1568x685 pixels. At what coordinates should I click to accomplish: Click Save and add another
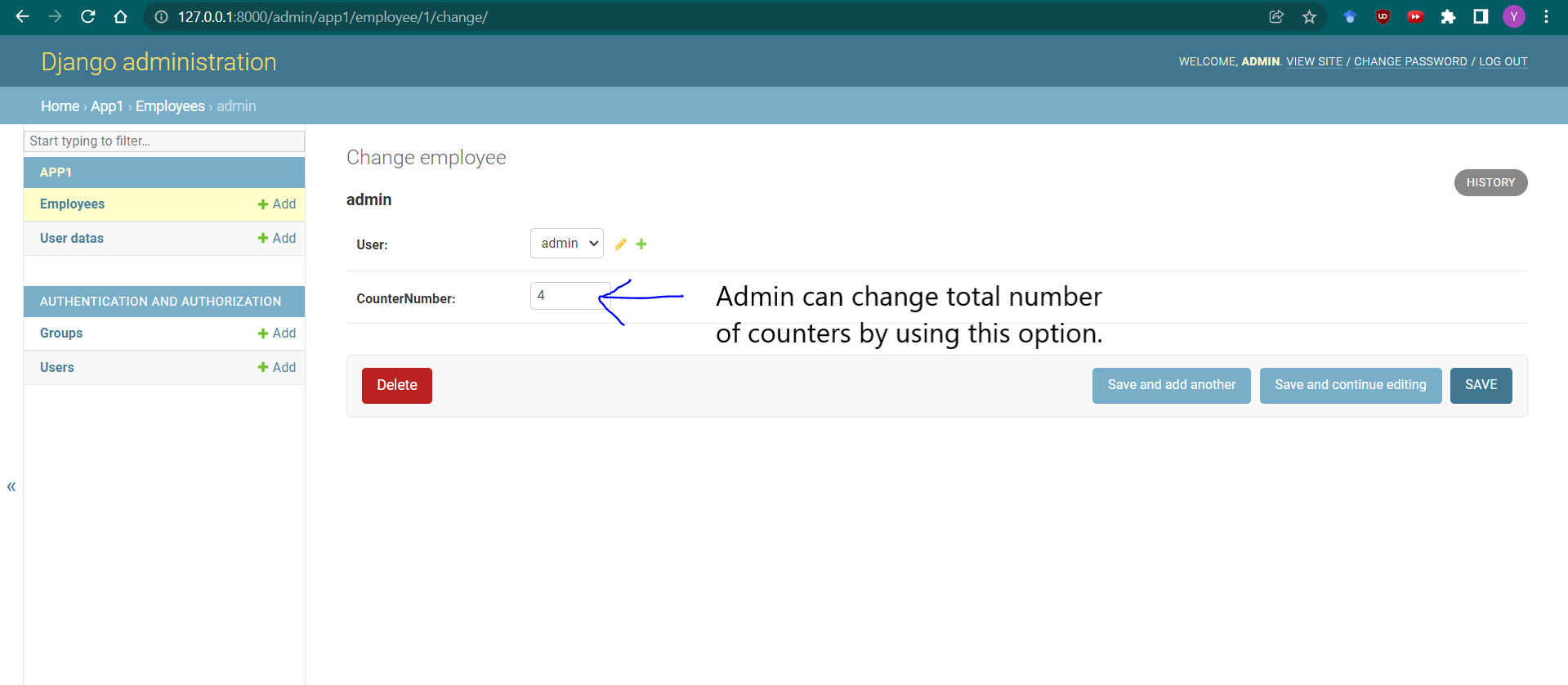tap(1171, 385)
